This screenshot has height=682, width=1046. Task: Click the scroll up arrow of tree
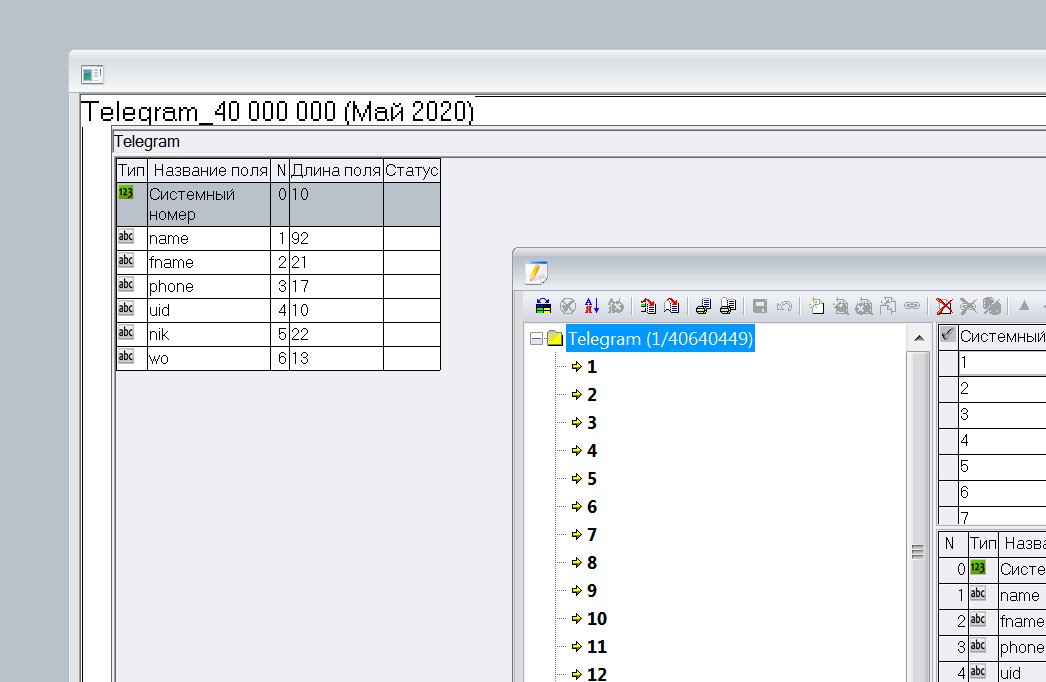click(x=919, y=338)
